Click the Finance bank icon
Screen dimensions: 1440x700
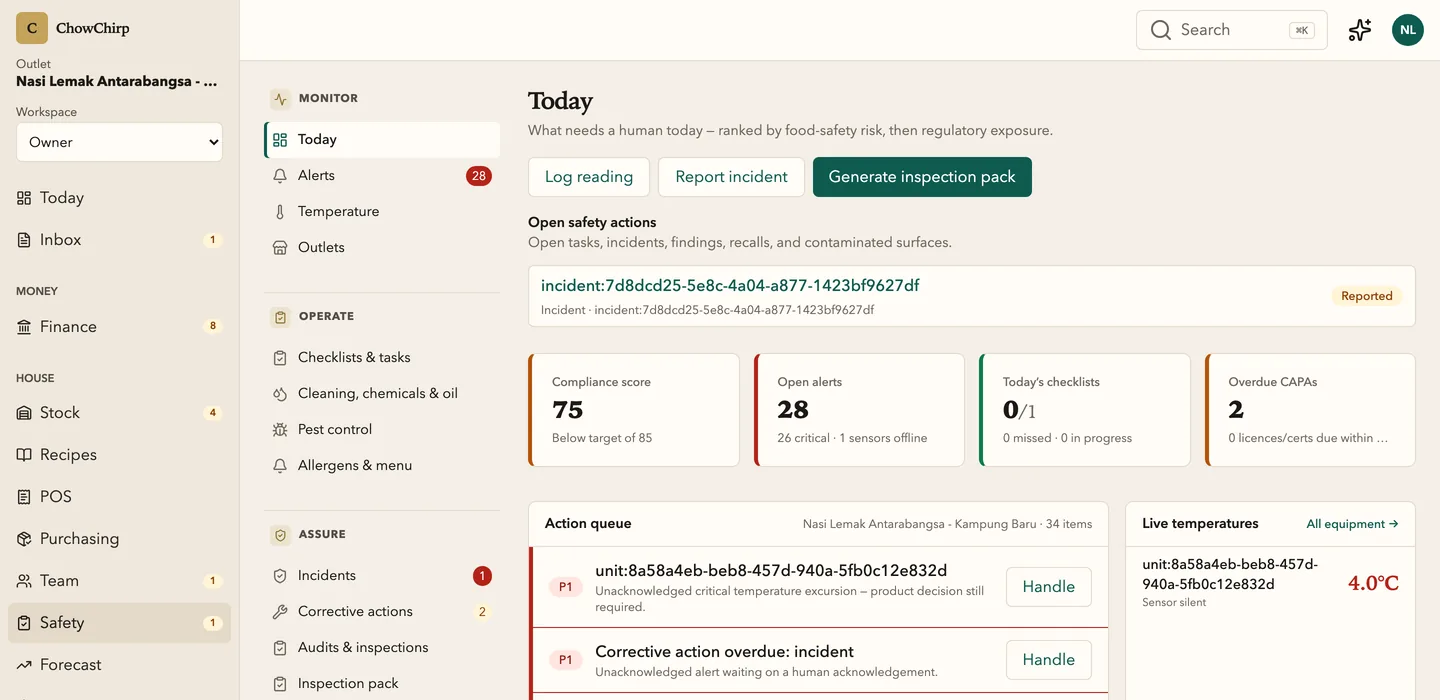pyautogui.click(x=24, y=327)
